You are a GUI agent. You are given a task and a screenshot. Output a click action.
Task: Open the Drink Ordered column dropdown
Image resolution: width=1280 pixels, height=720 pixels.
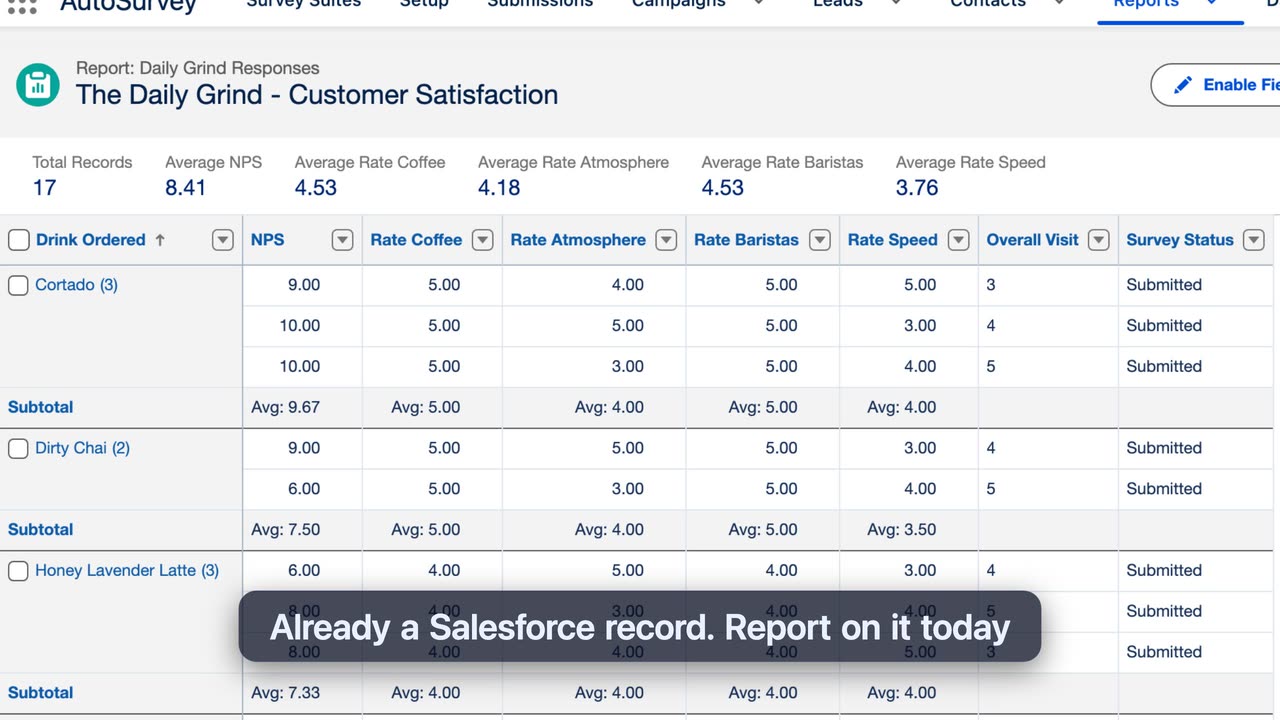[x=223, y=240]
